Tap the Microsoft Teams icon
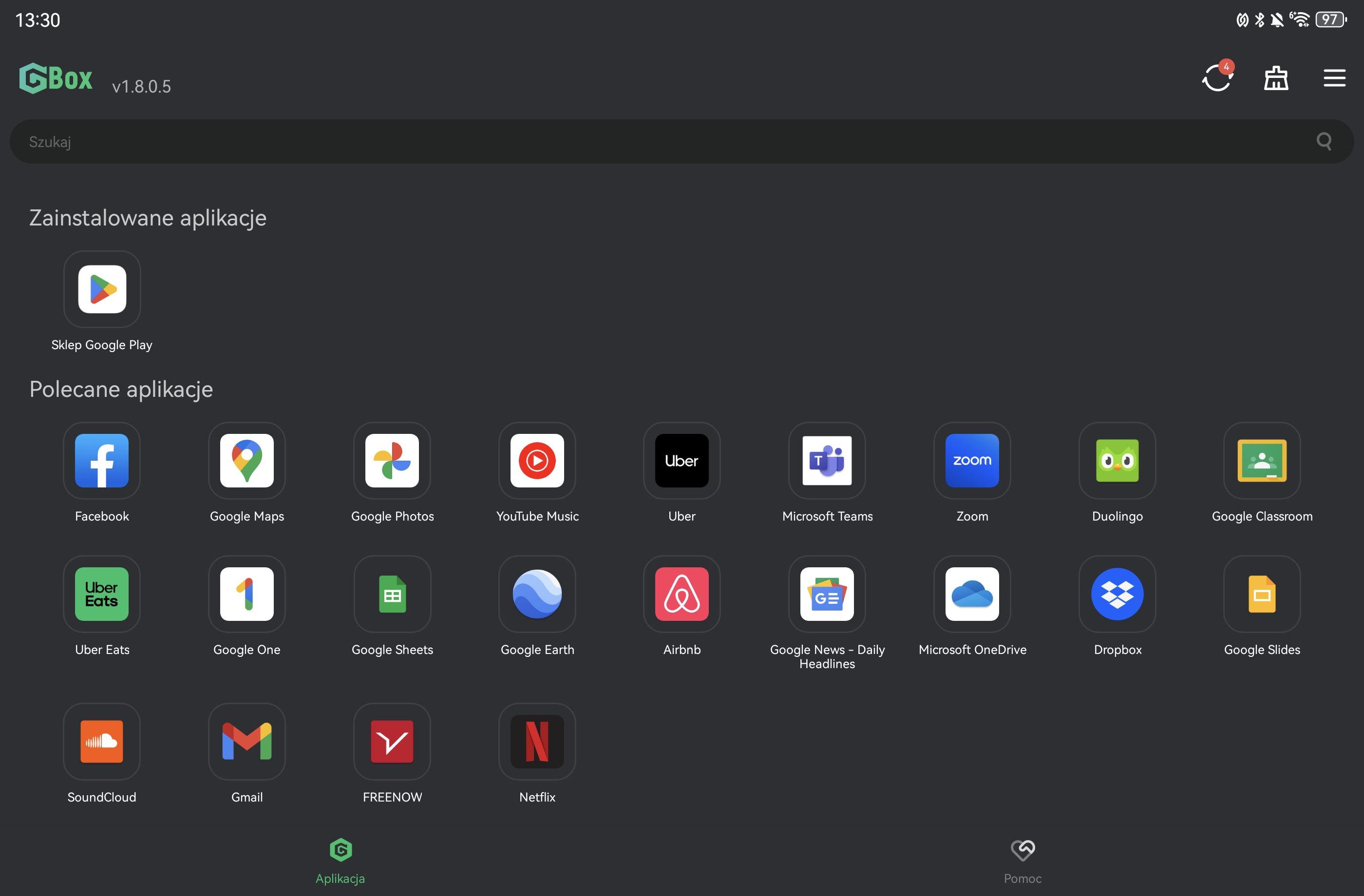The height and width of the screenshot is (896, 1364). tap(827, 461)
